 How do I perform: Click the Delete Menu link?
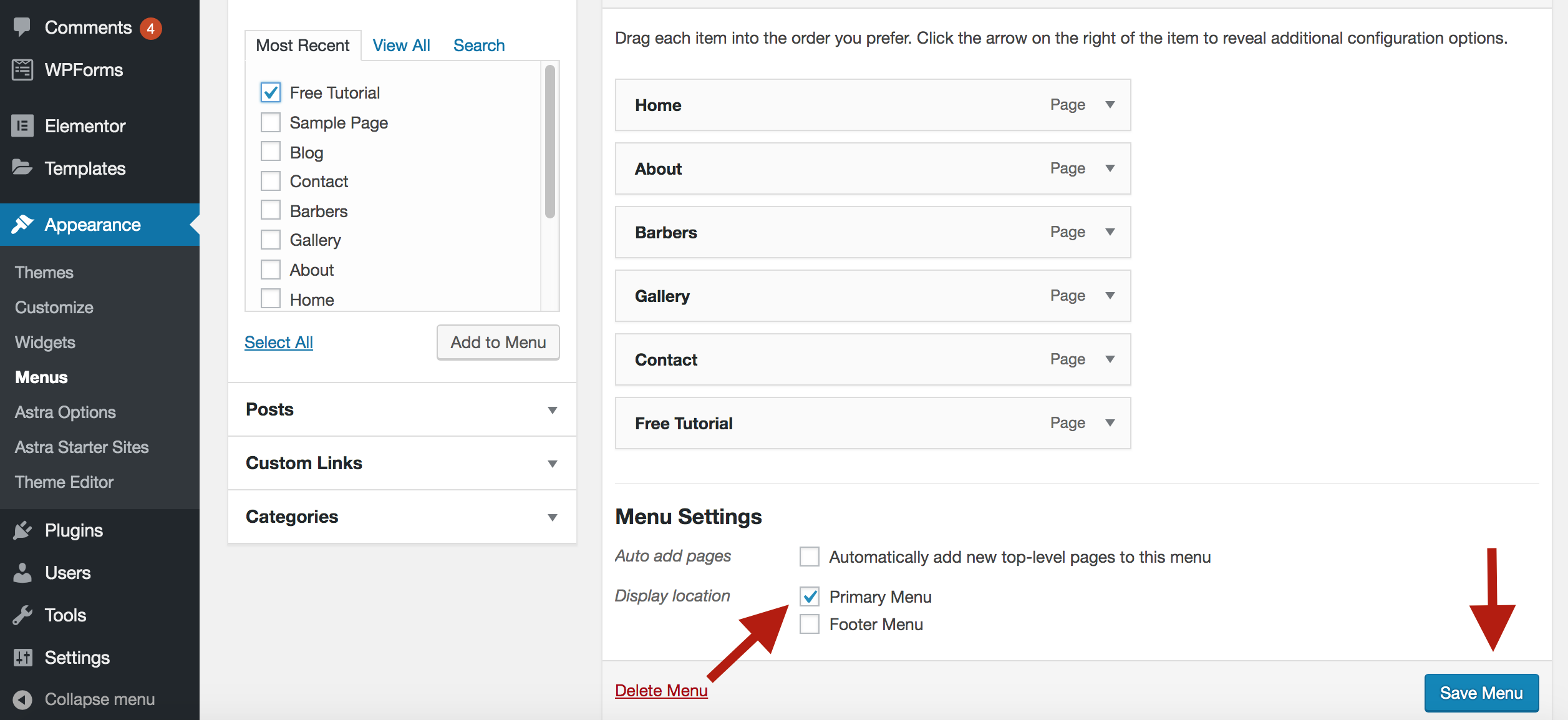(661, 691)
